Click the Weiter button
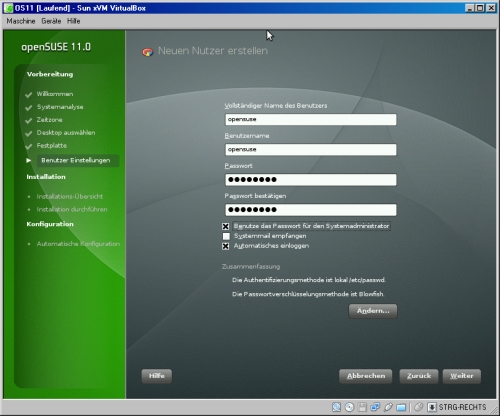 (462, 376)
